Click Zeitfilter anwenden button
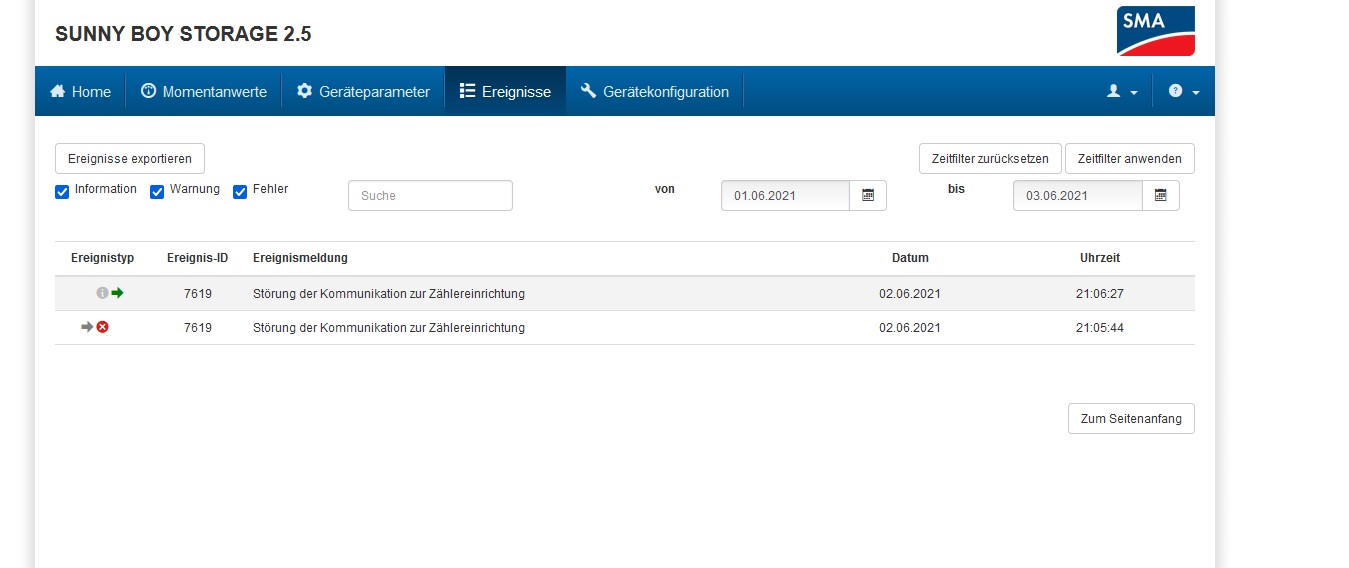This screenshot has height=568, width=1349. coord(1130,158)
